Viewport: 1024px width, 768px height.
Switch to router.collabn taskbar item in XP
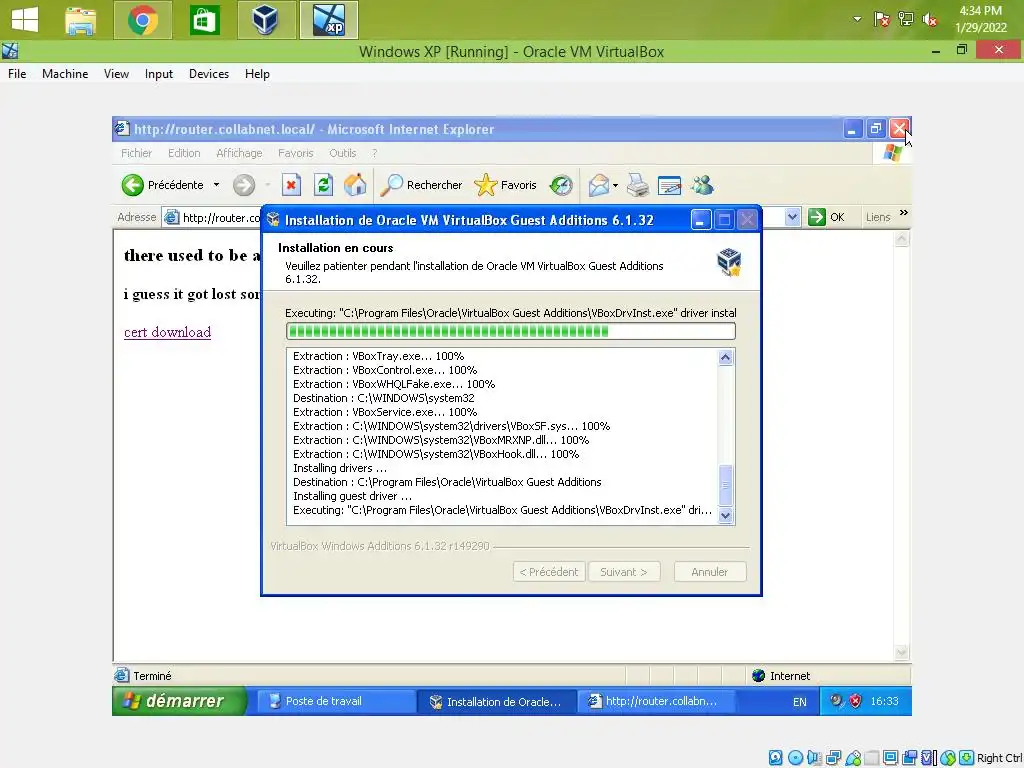pyautogui.click(x=656, y=701)
